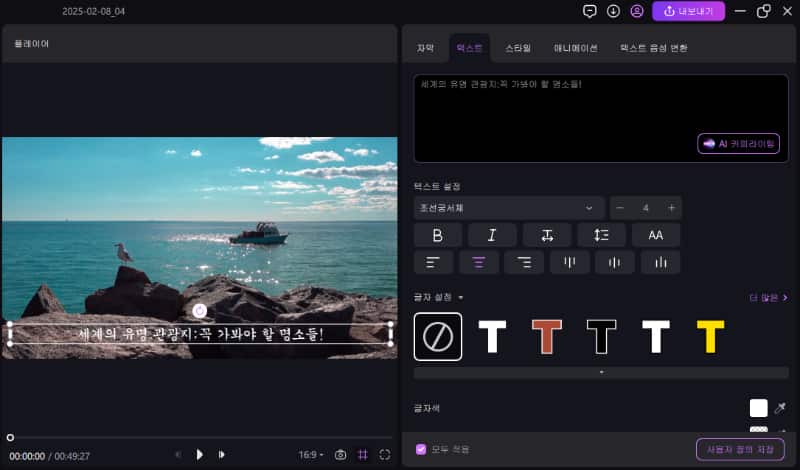800x470 pixels.
Task: Play the video preview
Action: pos(200,455)
